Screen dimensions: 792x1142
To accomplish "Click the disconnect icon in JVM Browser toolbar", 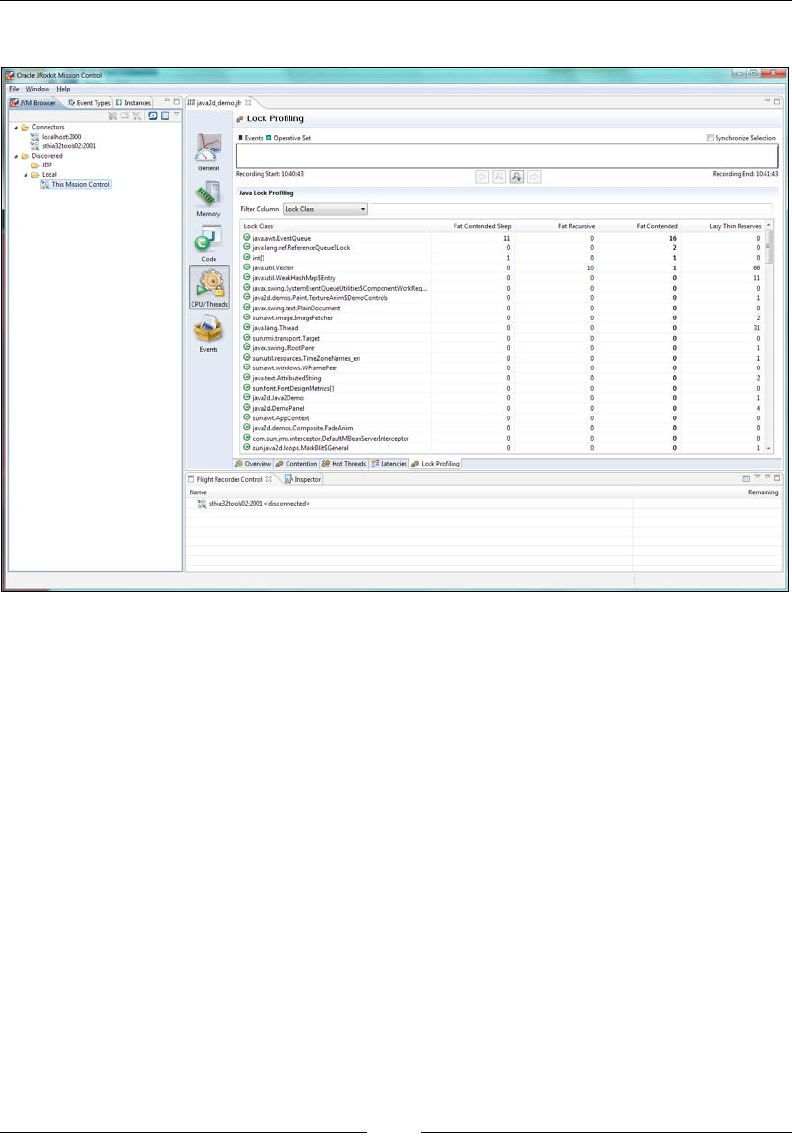I will [x=137, y=115].
